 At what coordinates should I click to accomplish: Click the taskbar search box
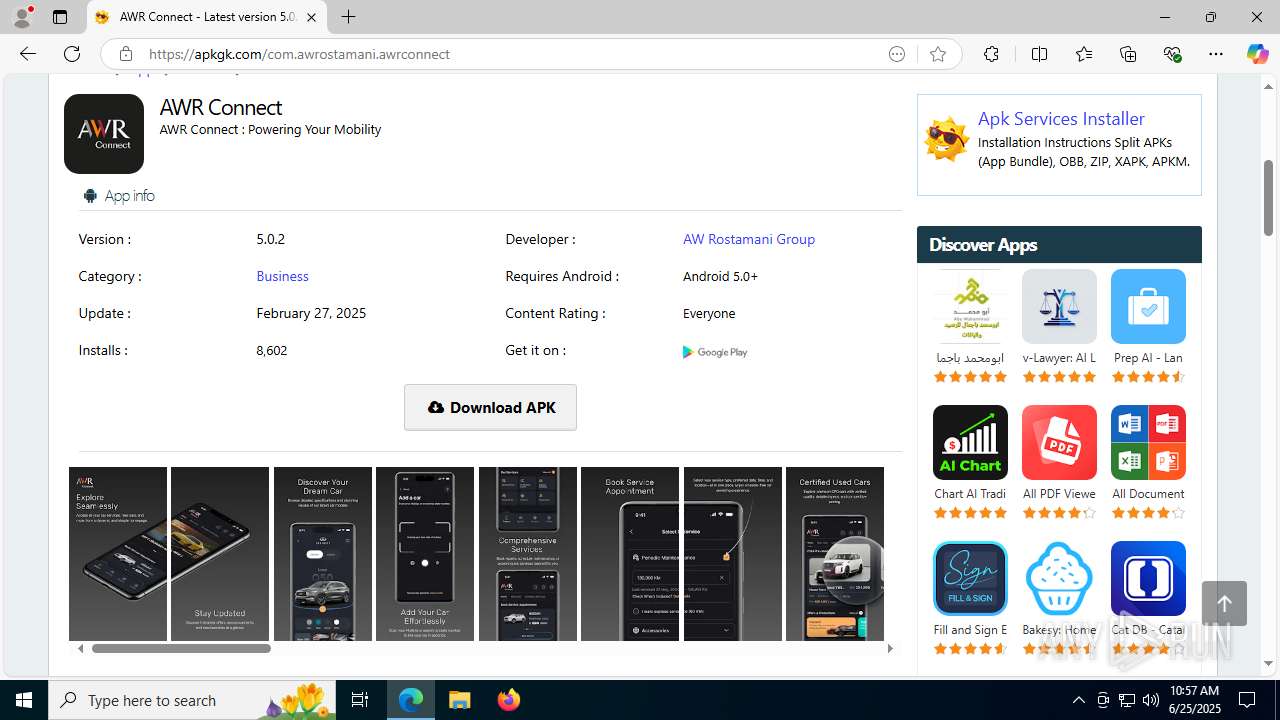coord(193,700)
